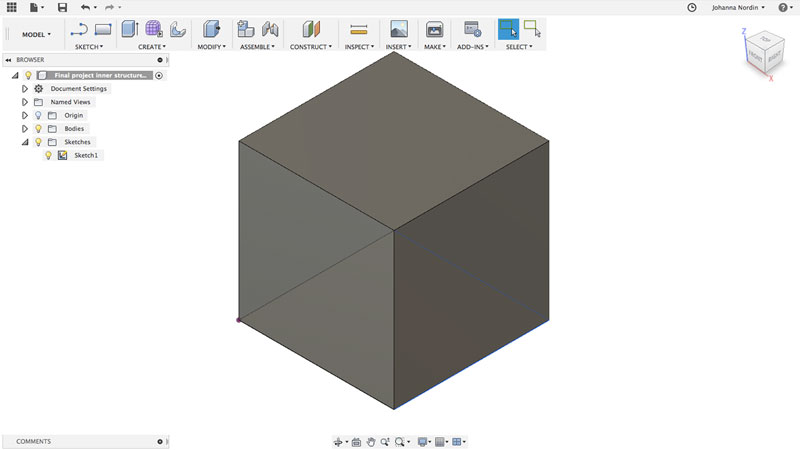800x450 pixels.
Task: Select the Revolve/sweep create icon
Action: [x=178, y=30]
